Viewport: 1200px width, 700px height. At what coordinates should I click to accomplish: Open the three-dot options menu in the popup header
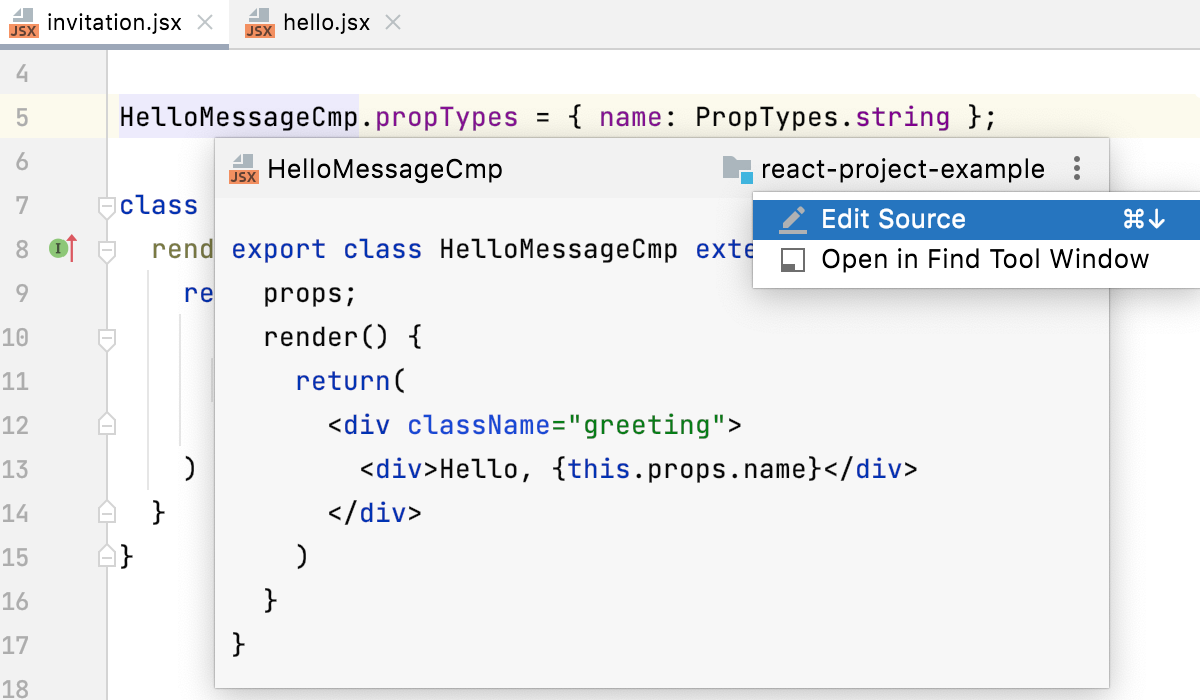point(1077,169)
